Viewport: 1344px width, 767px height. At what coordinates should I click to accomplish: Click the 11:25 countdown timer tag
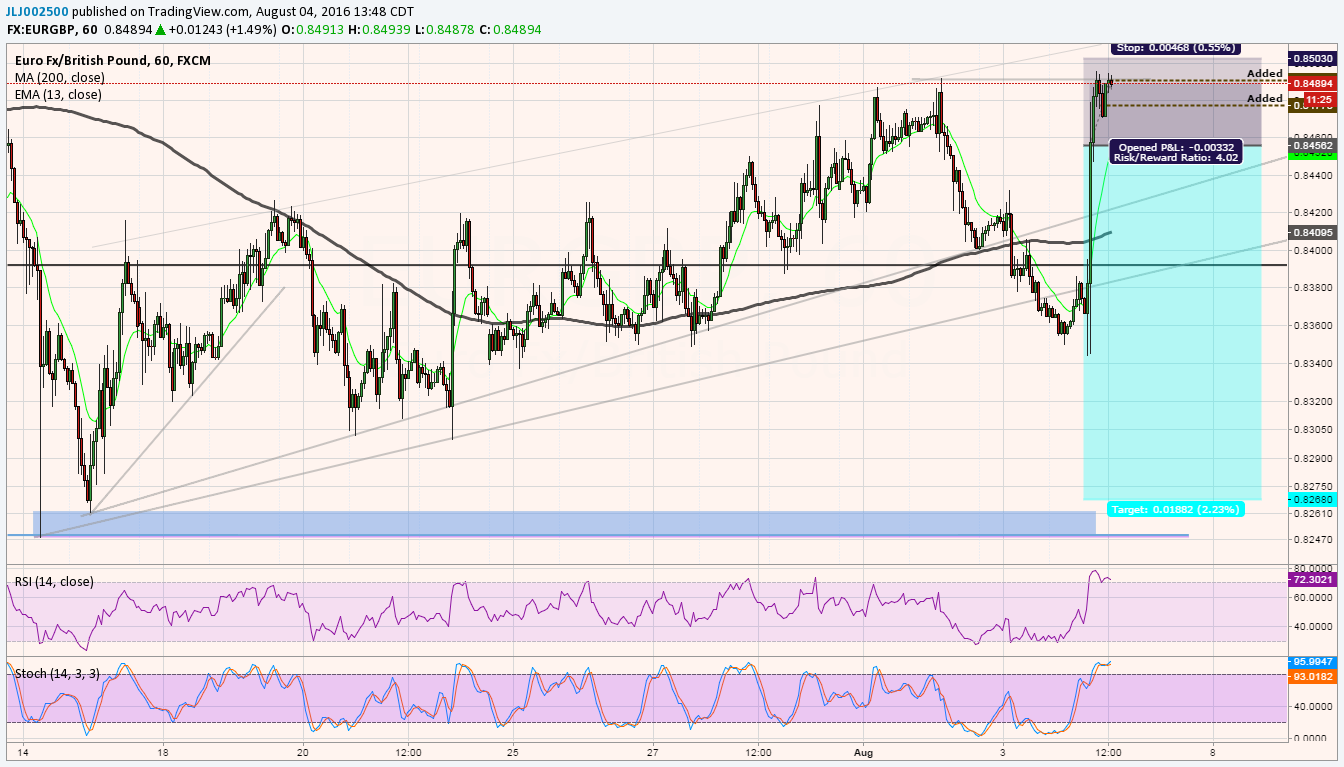(x=1318, y=100)
